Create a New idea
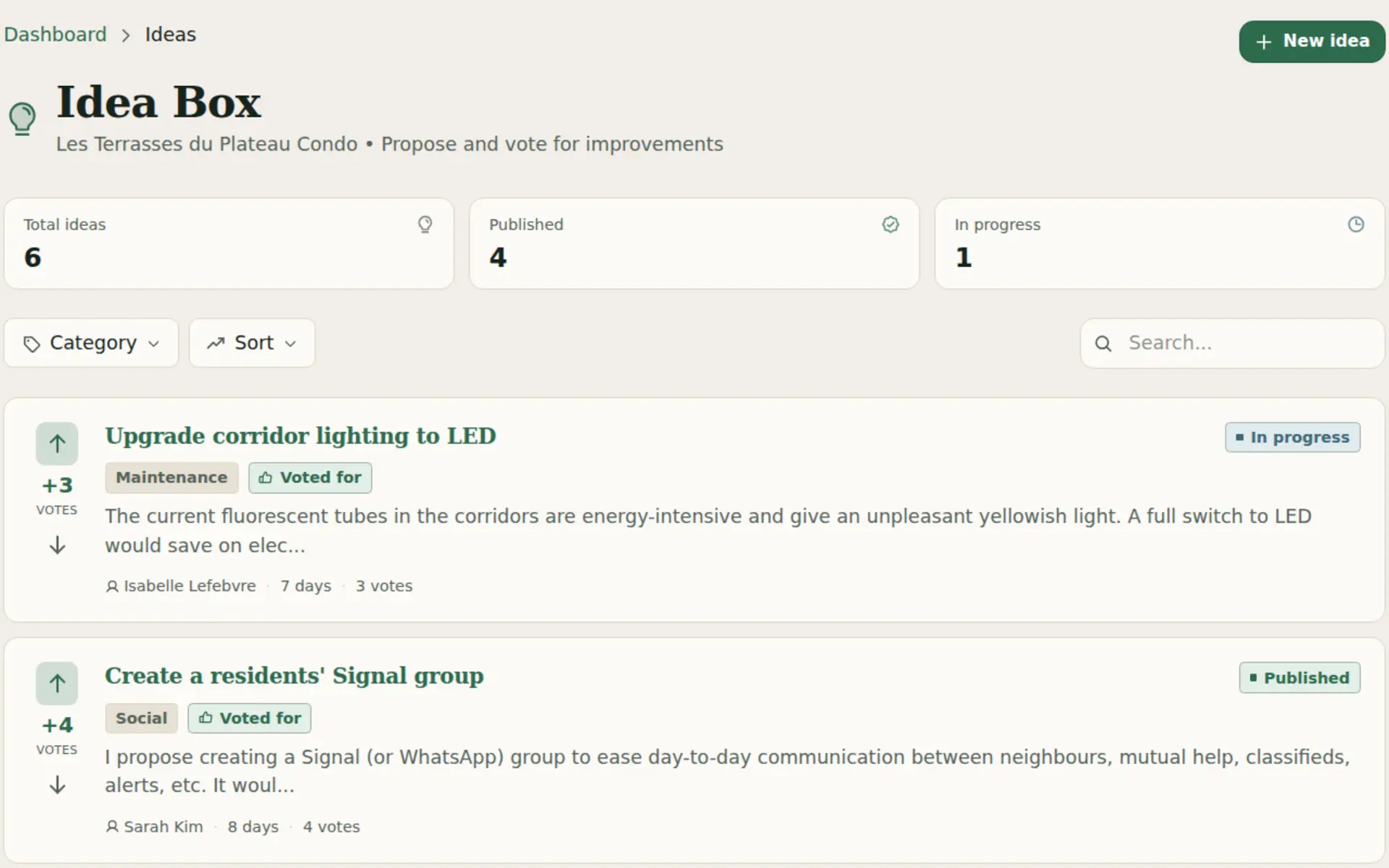This screenshot has width=1389, height=868. [x=1312, y=41]
